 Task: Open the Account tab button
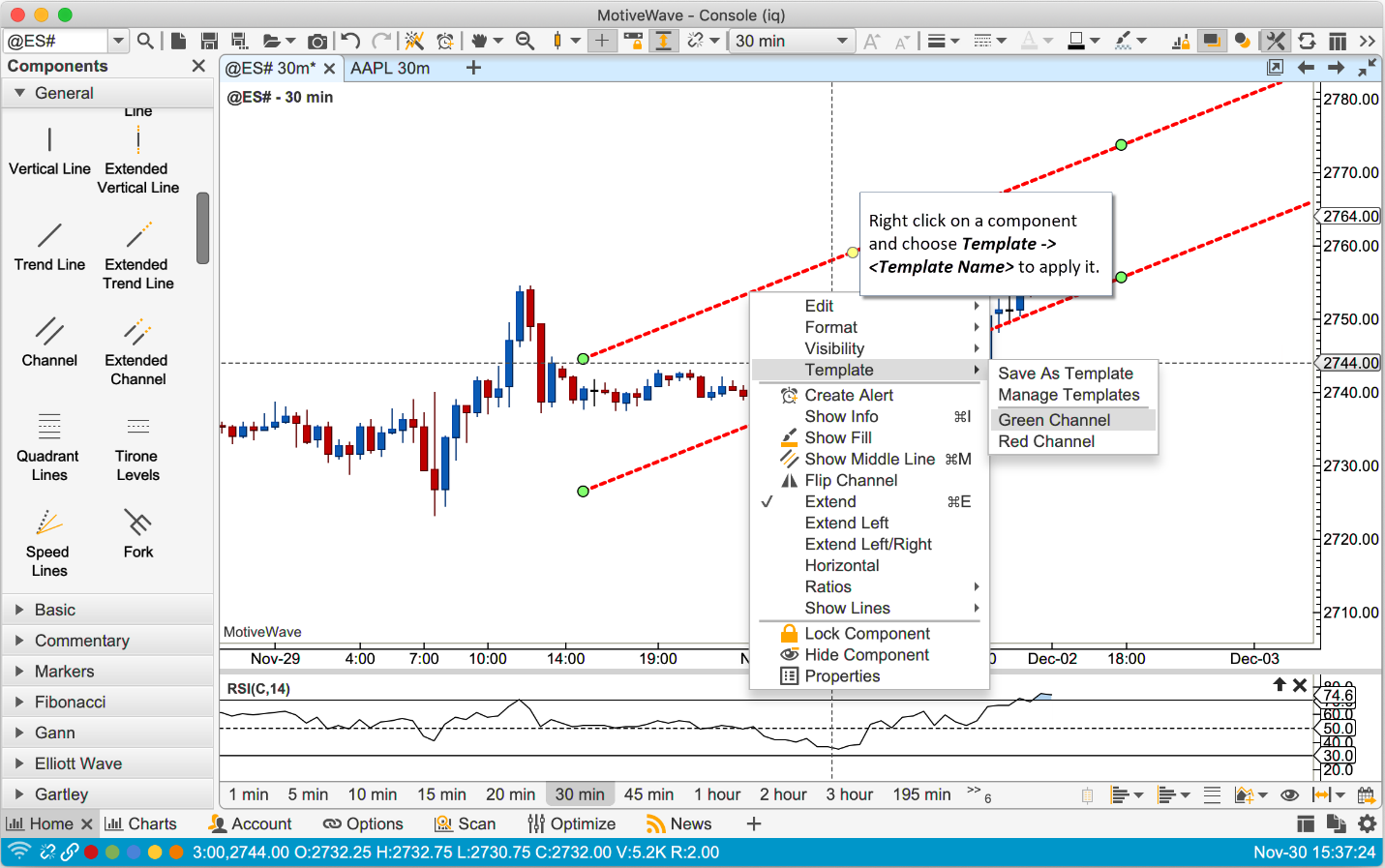250,823
